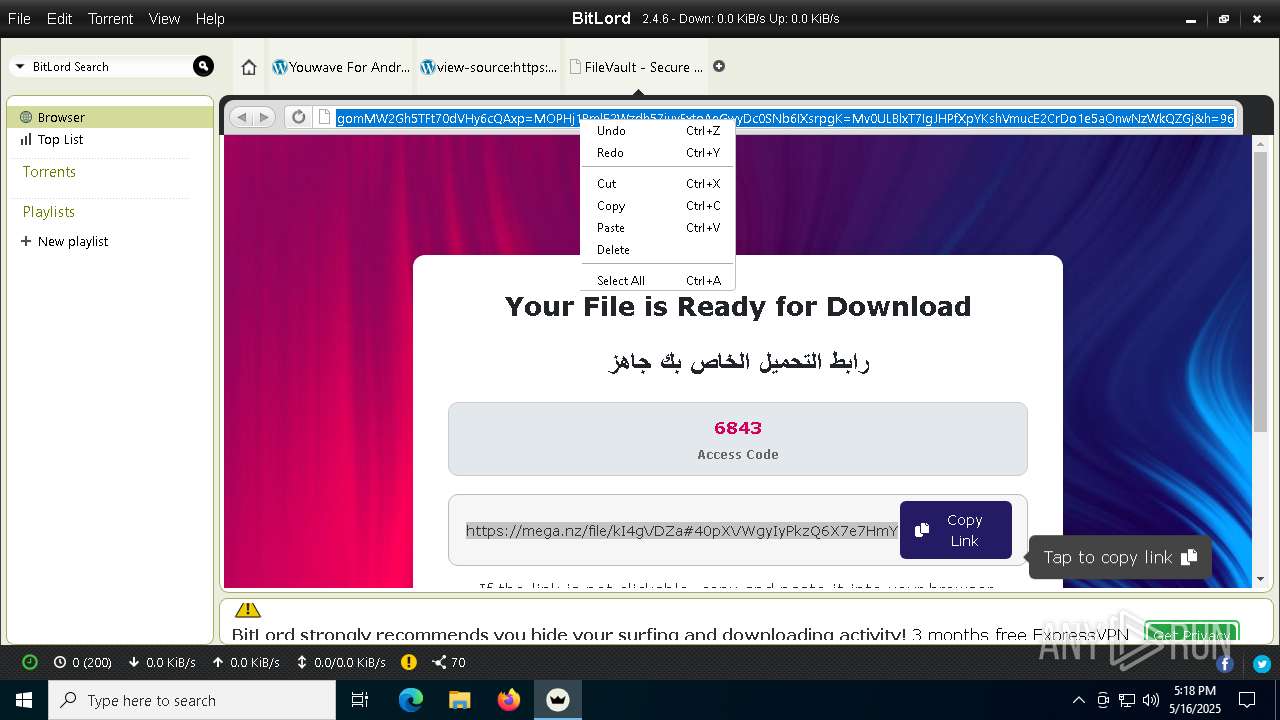This screenshot has height=720, width=1280.
Task: Open the View menu
Action: coord(164,18)
